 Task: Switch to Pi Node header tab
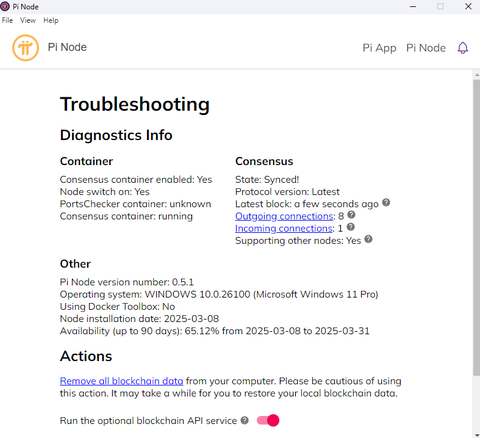coord(426,48)
